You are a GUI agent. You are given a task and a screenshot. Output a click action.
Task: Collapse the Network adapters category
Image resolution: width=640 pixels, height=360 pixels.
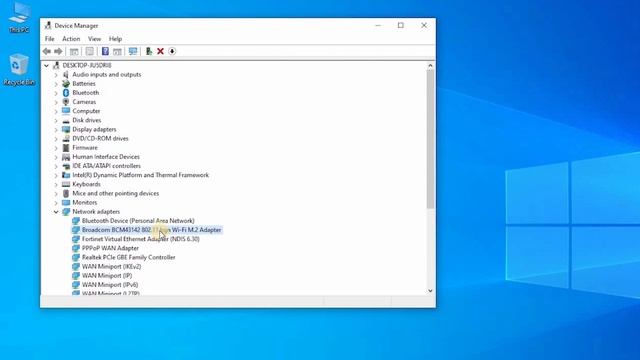pyautogui.click(x=56, y=212)
